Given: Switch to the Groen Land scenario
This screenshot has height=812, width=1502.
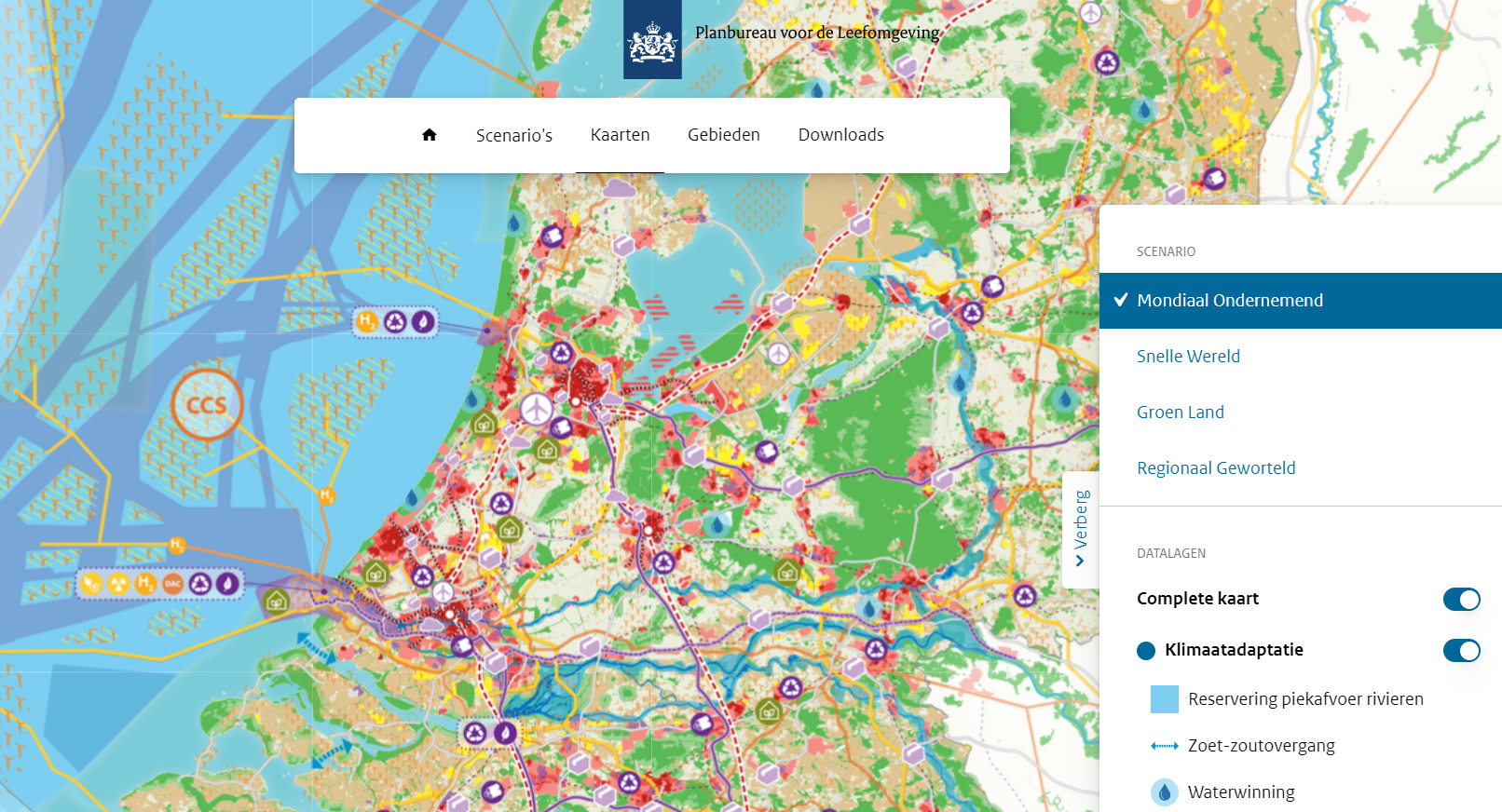Looking at the screenshot, I should pyautogui.click(x=1180, y=413).
